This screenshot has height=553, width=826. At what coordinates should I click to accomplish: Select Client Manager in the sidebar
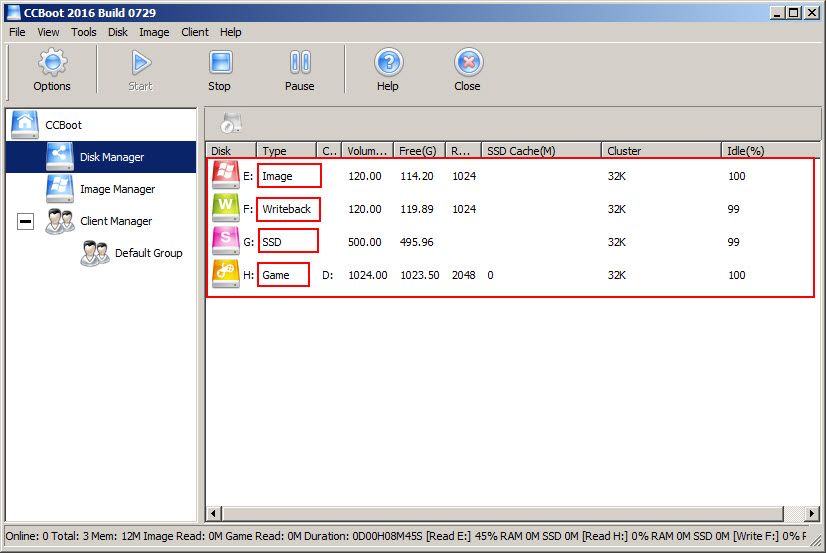pos(116,221)
